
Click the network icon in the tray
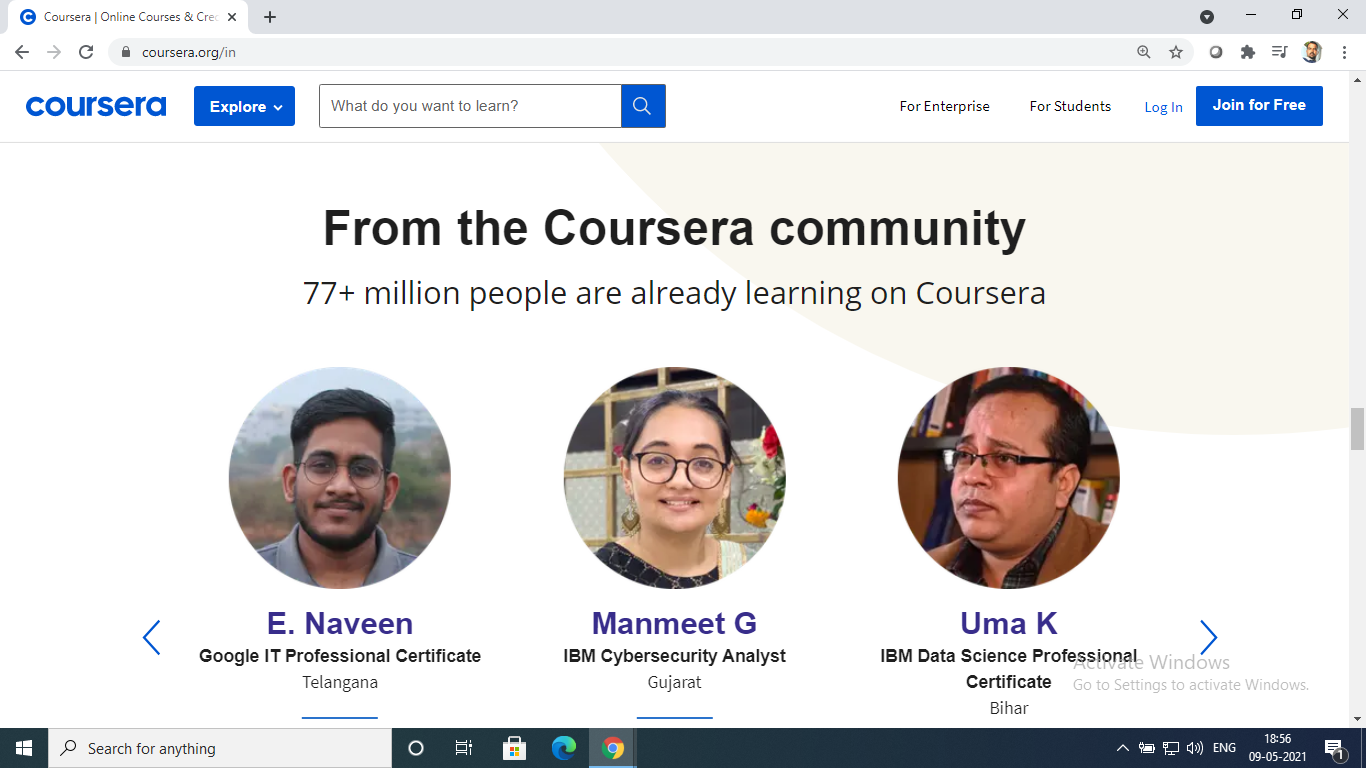1171,748
